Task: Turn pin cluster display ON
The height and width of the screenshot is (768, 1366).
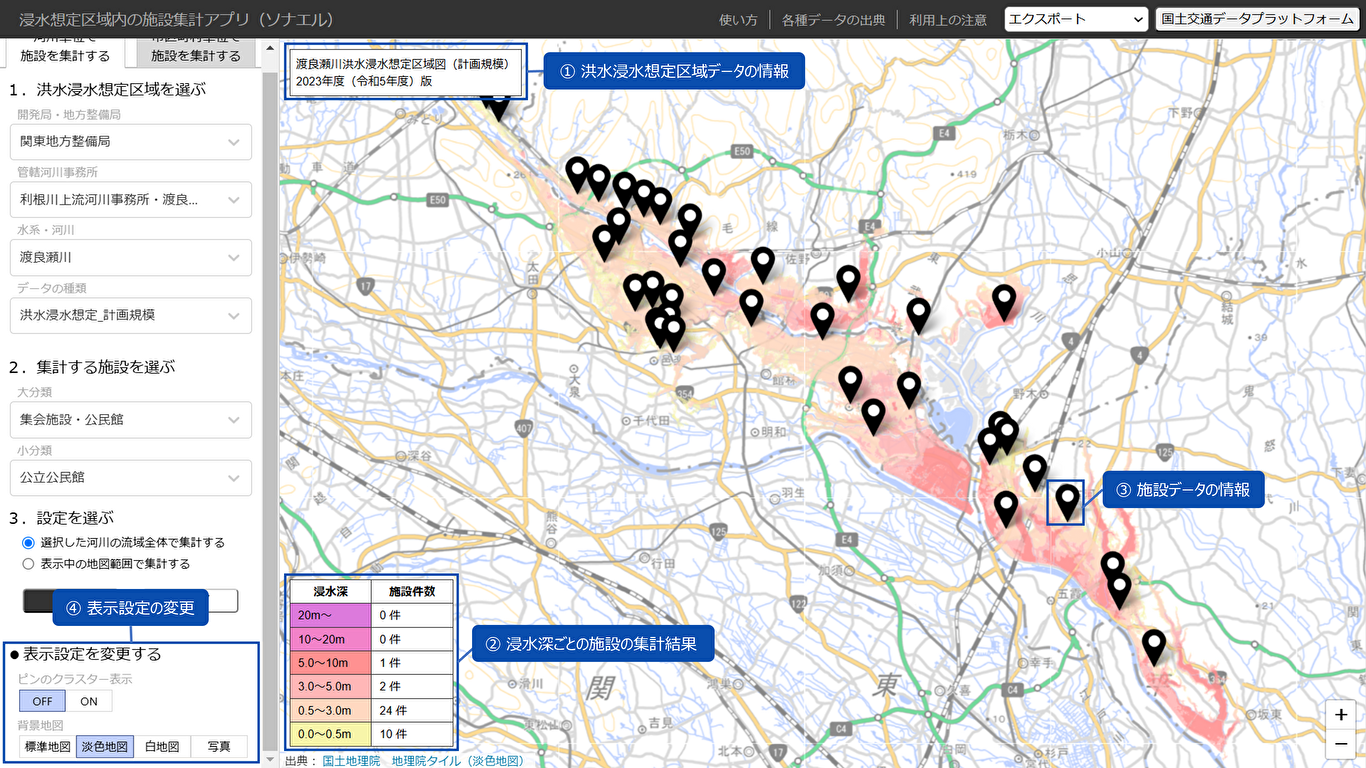Action: point(89,701)
